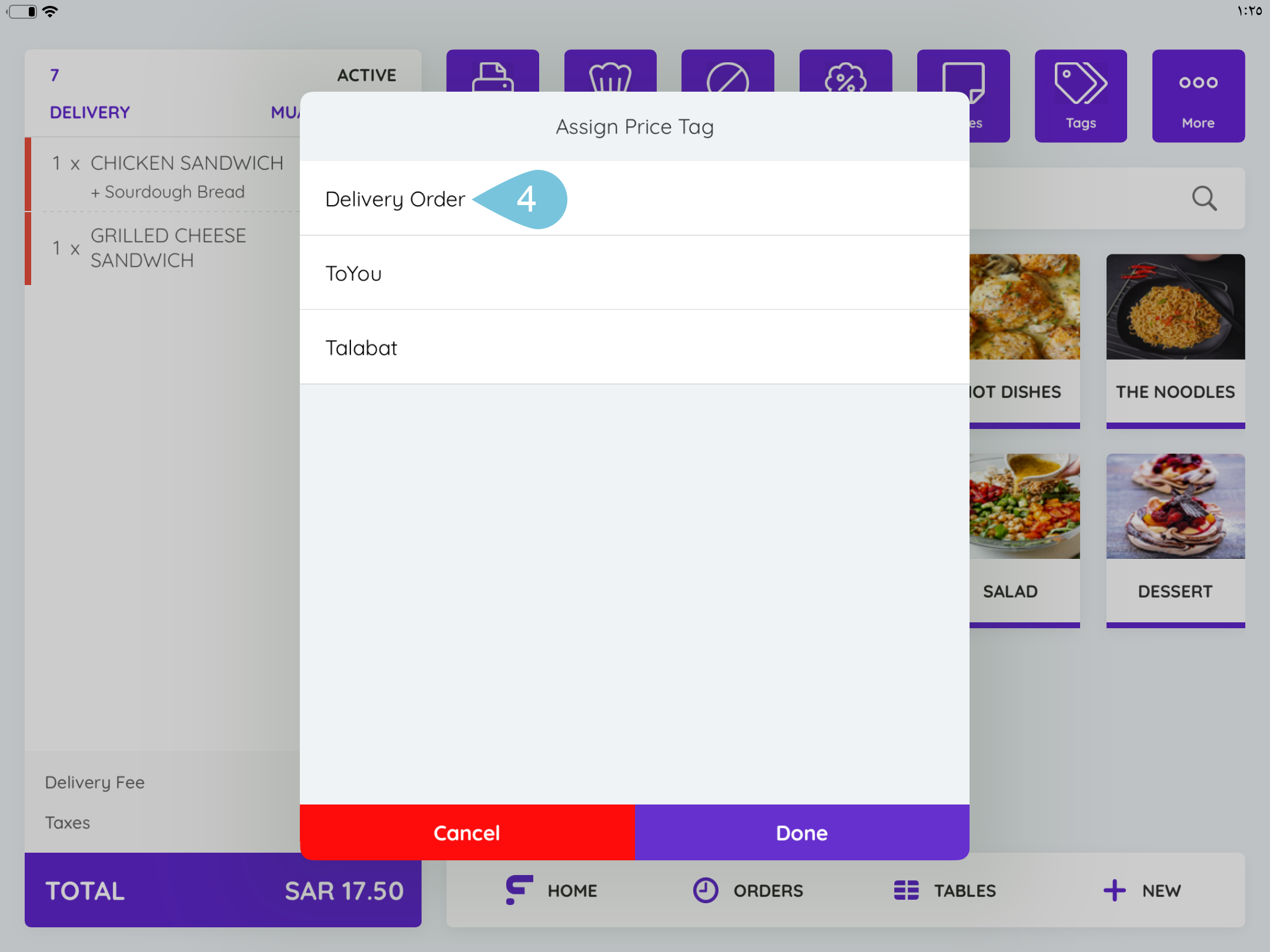Tap the TOTAL SAR 17.50 bar
The height and width of the screenshot is (952, 1270).
[223, 890]
